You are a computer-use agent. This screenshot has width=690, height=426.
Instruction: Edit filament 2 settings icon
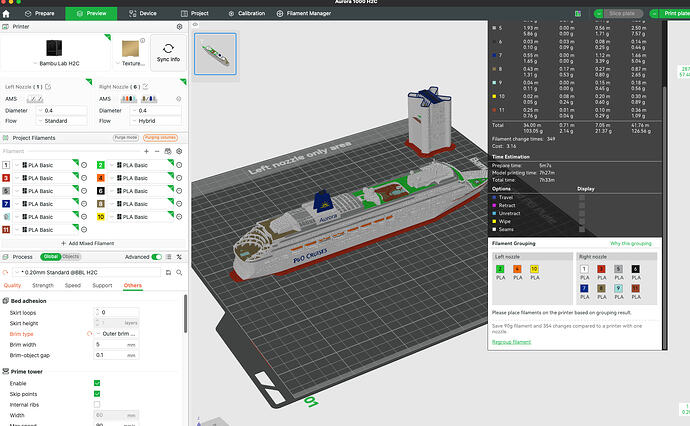[x=179, y=165]
